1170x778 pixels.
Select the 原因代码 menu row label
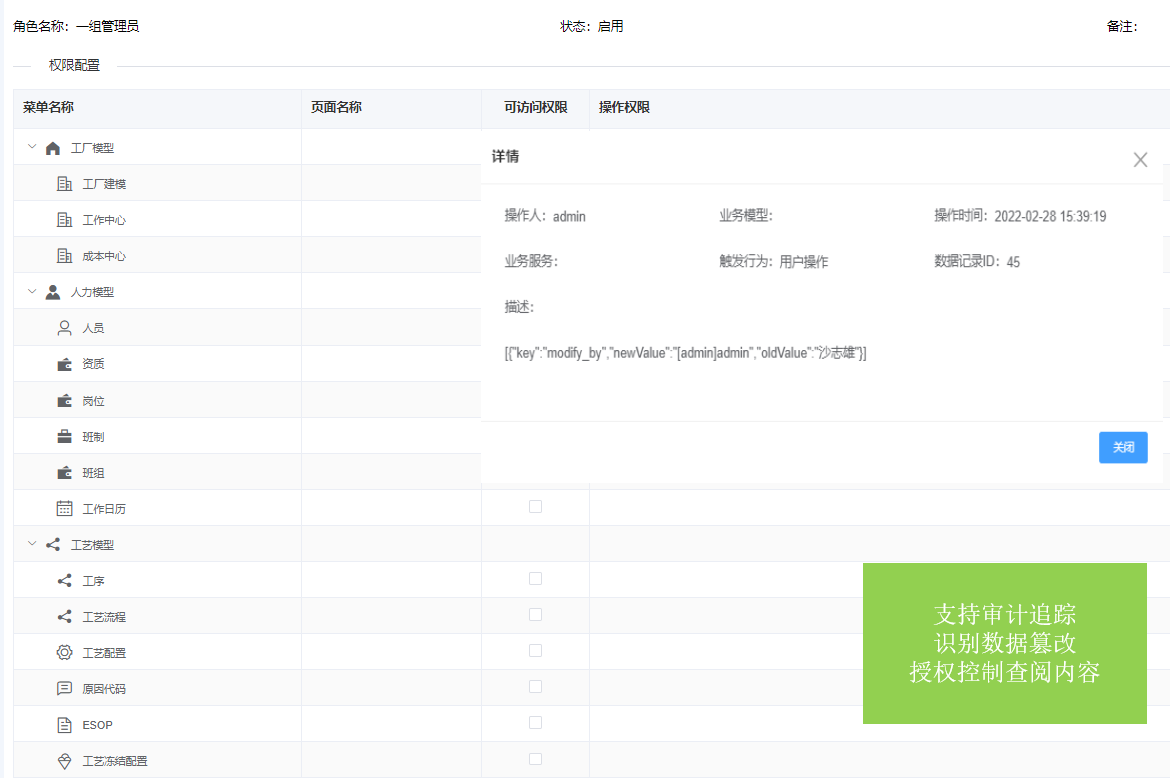point(104,689)
